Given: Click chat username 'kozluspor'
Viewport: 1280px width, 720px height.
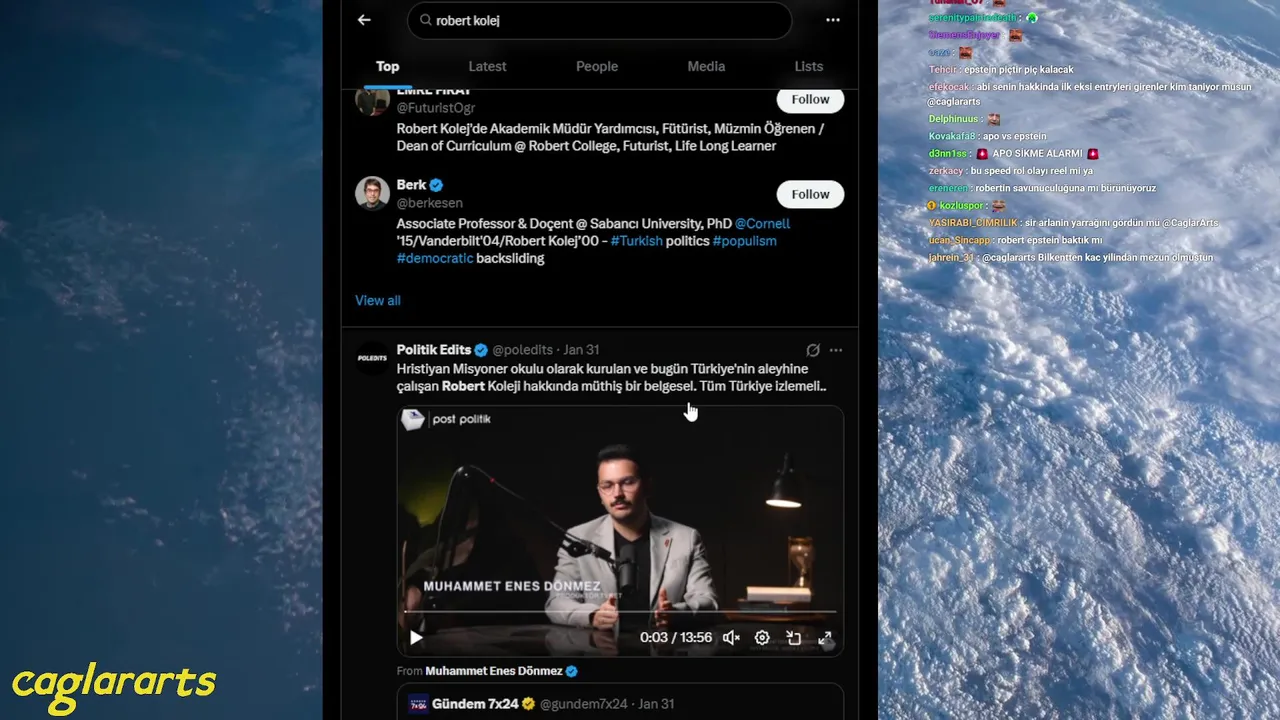Looking at the screenshot, I should click(959, 205).
